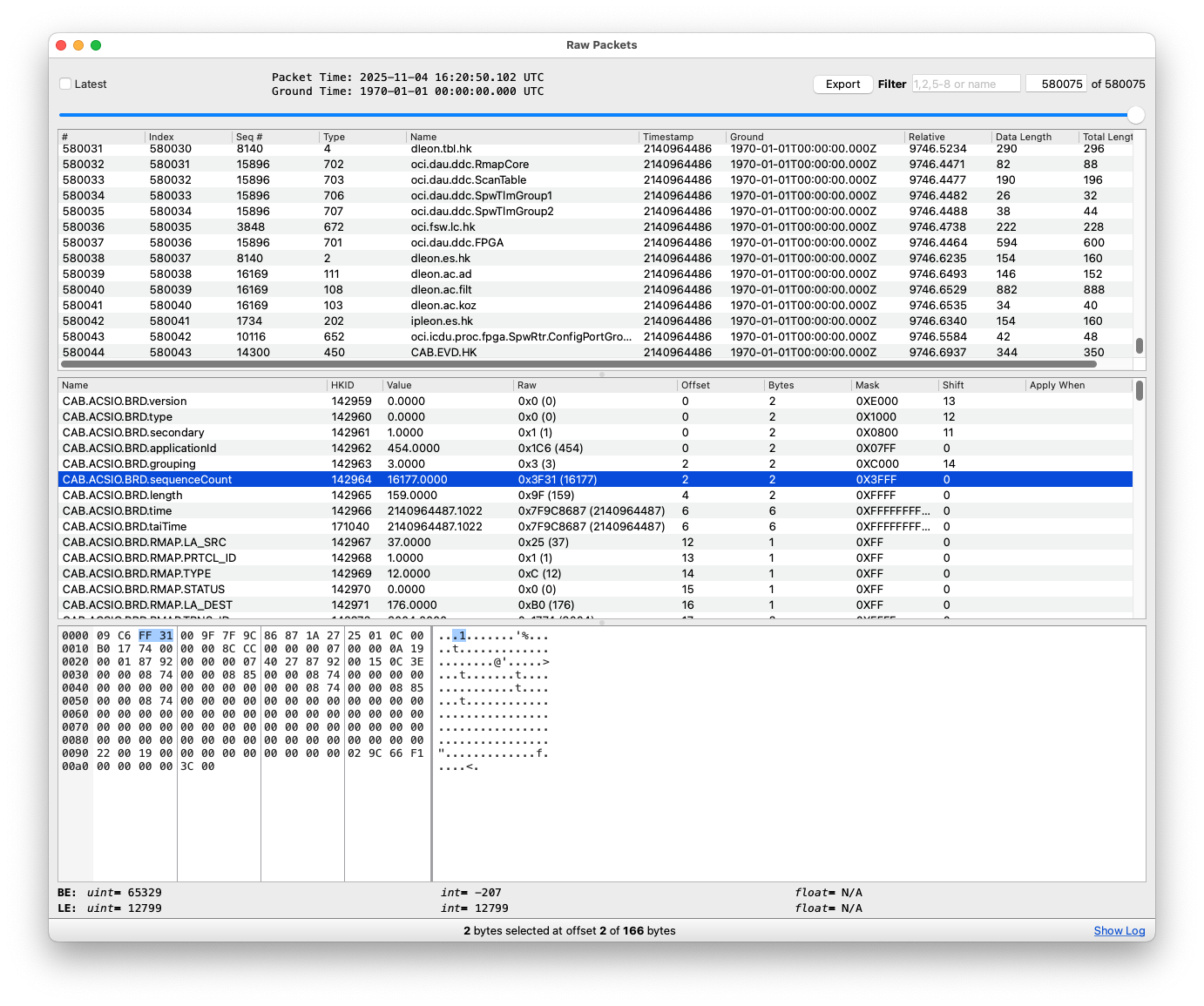Image resolution: width=1204 pixels, height=1006 pixels.
Task: Click the field list vertical scrollbar thumb
Action: tap(1139, 391)
